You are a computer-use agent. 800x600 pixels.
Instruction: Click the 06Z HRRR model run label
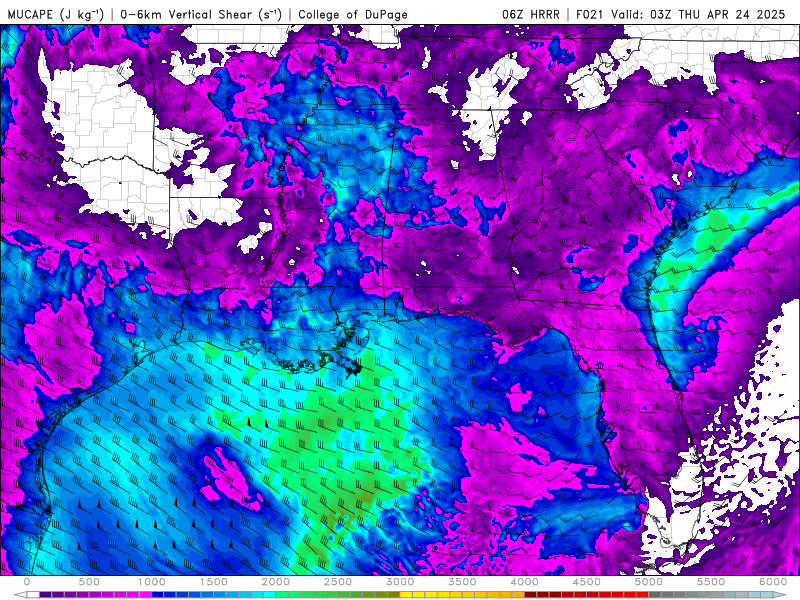click(531, 14)
